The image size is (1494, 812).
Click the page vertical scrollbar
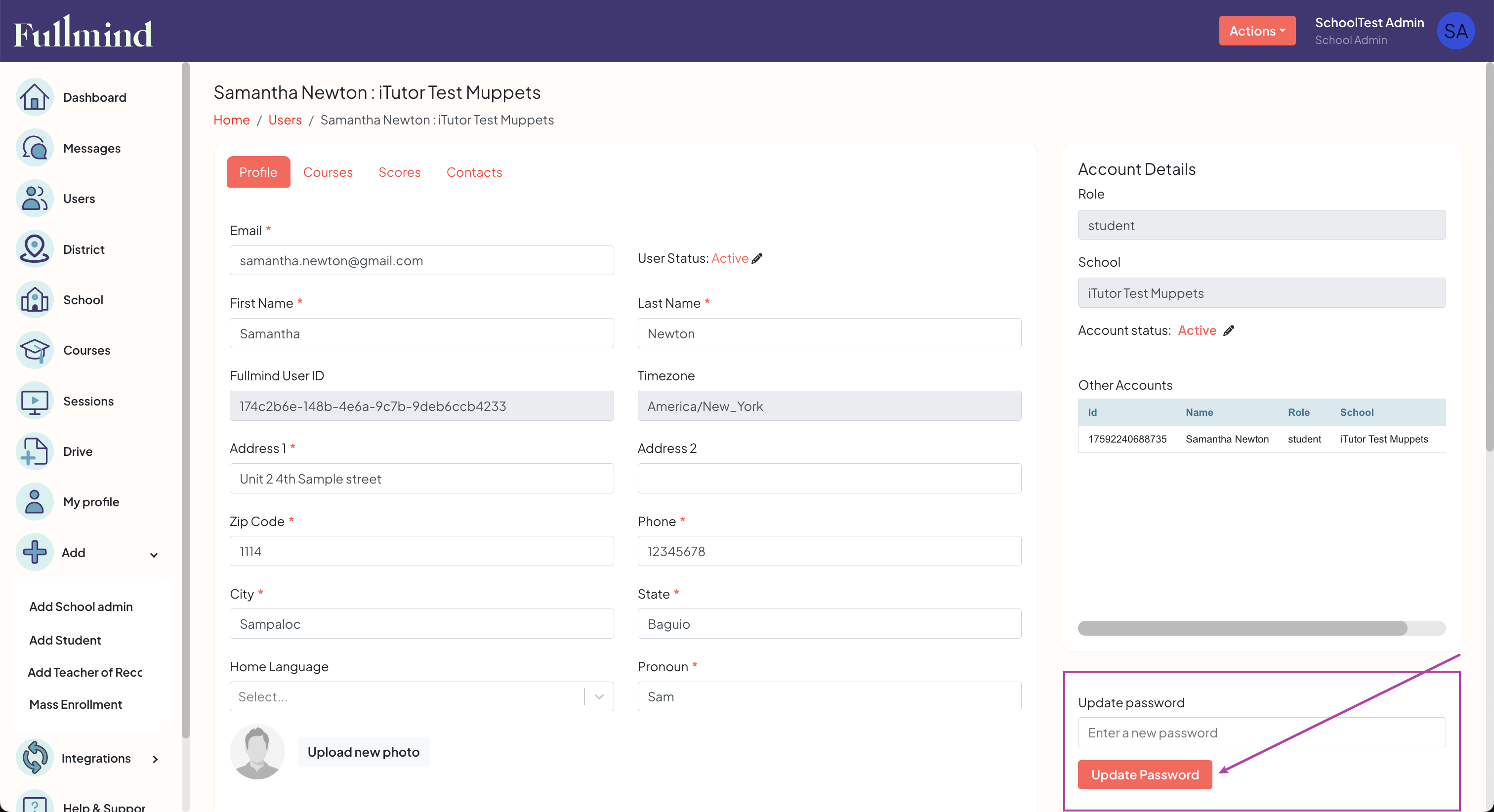(1490, 257)
